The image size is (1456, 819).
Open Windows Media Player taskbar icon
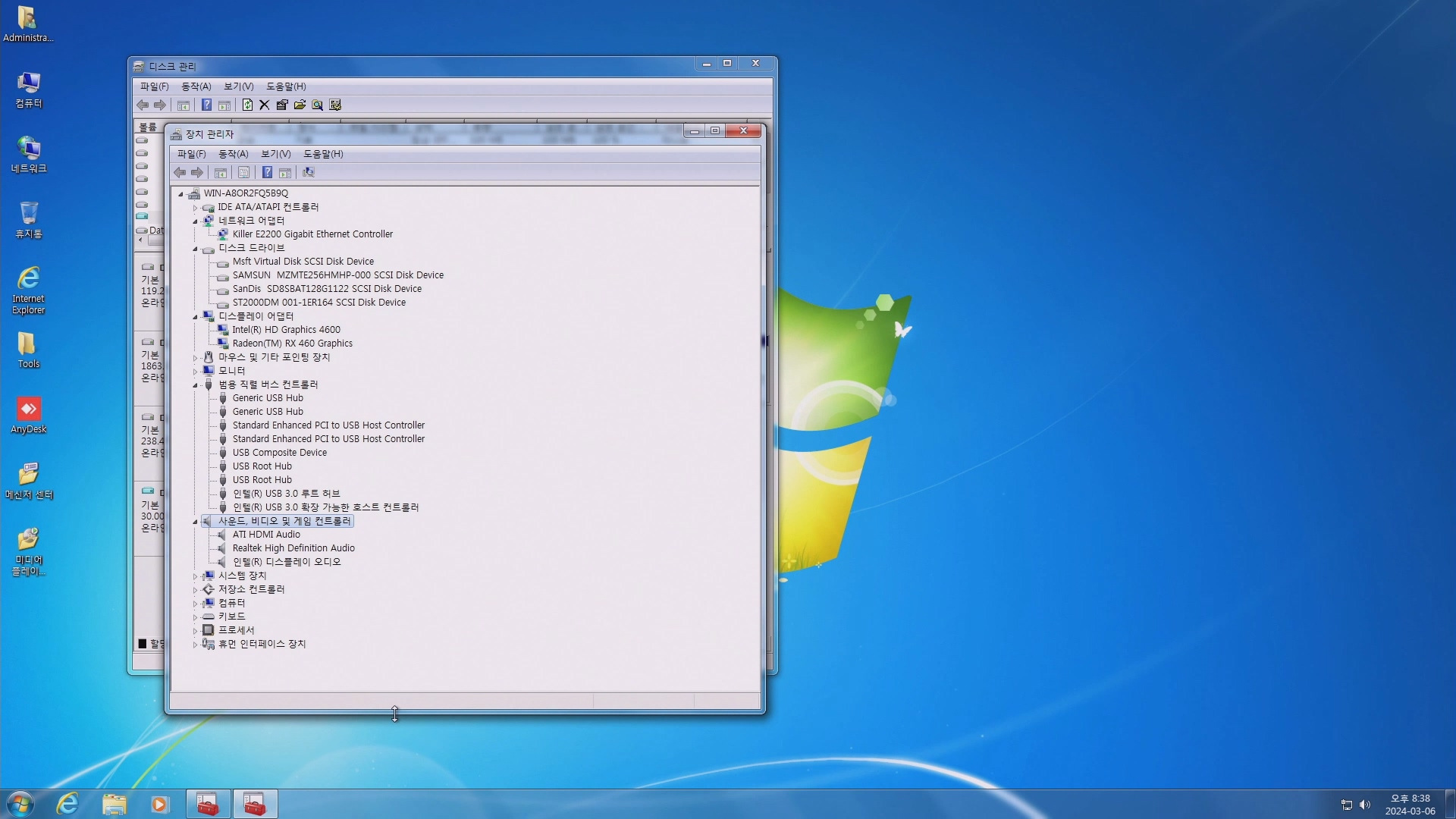click(x=160, y=804)
